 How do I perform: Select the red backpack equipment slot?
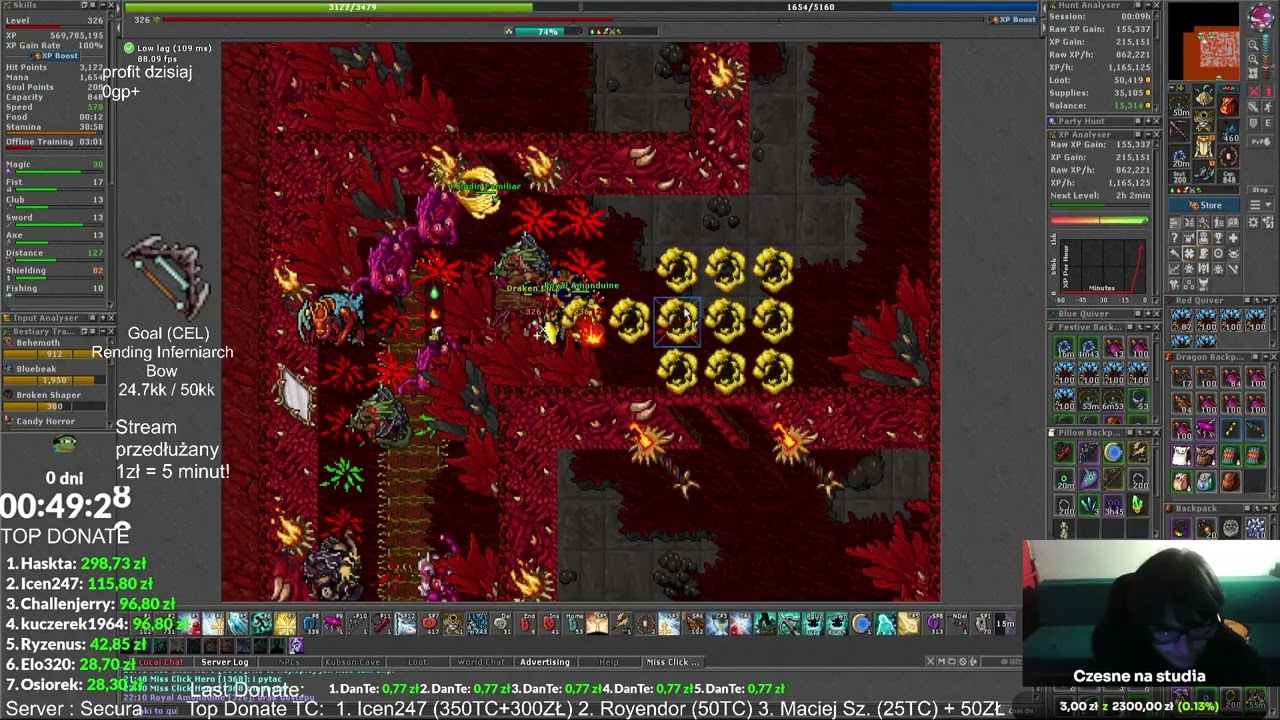click(1228, 104)
